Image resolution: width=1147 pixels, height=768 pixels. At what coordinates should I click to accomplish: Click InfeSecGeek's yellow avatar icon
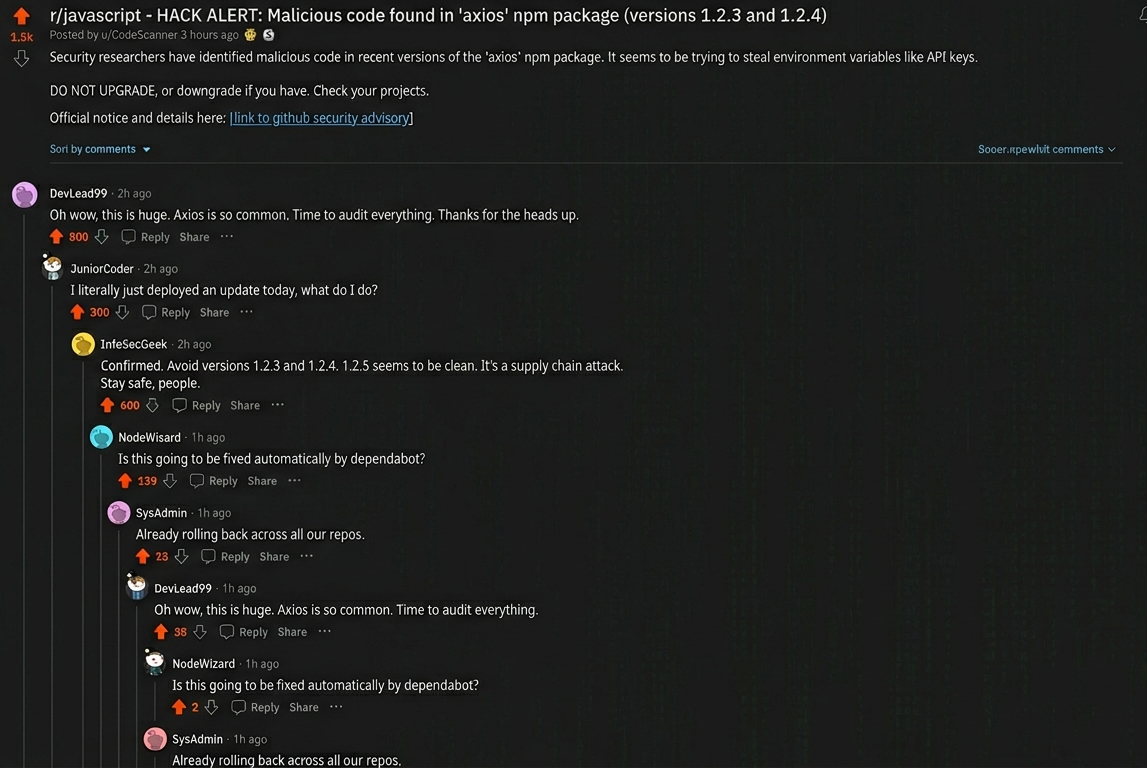(84, 345)
